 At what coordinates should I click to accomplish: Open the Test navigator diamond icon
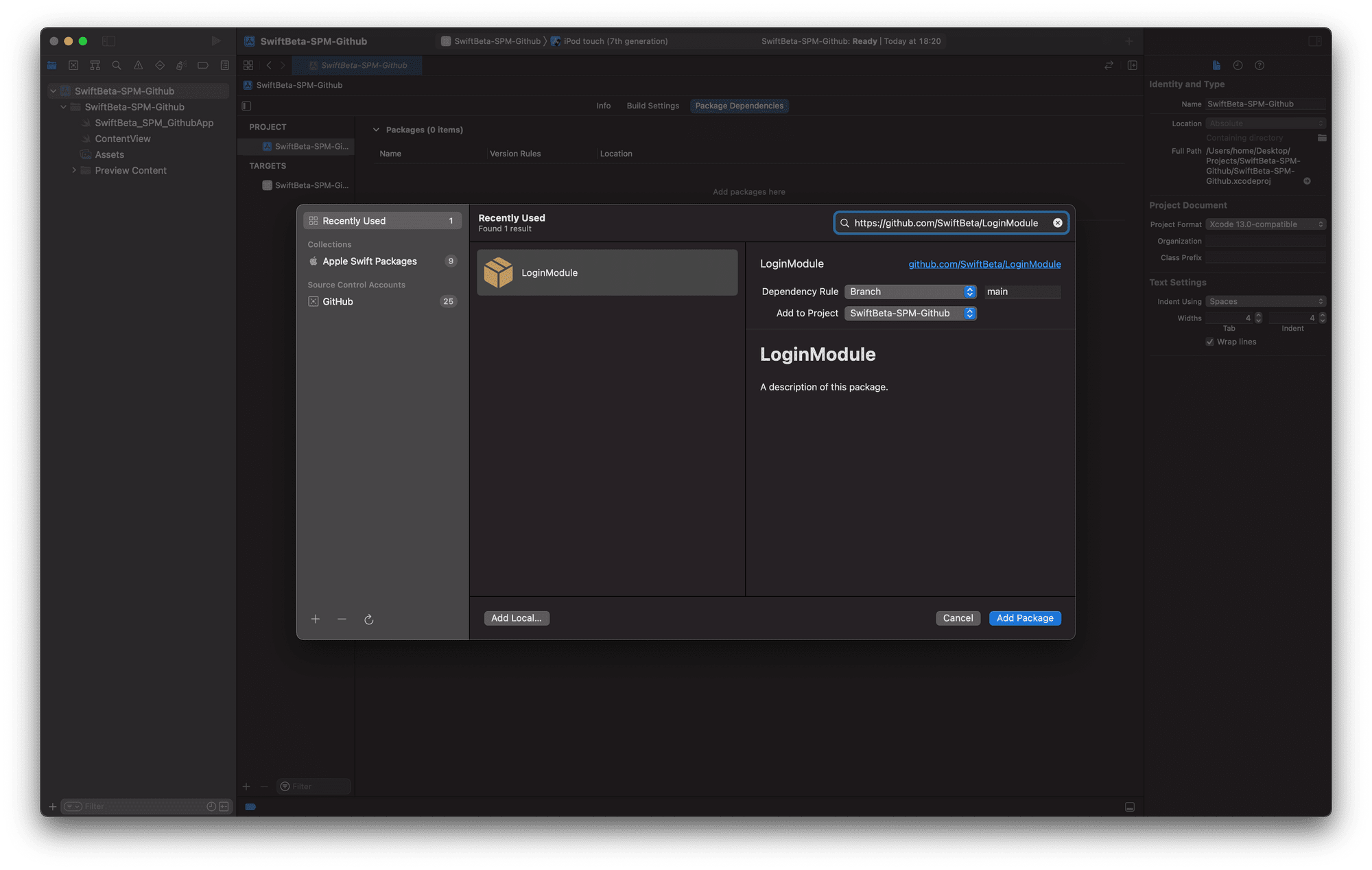(x=160, y=65)
